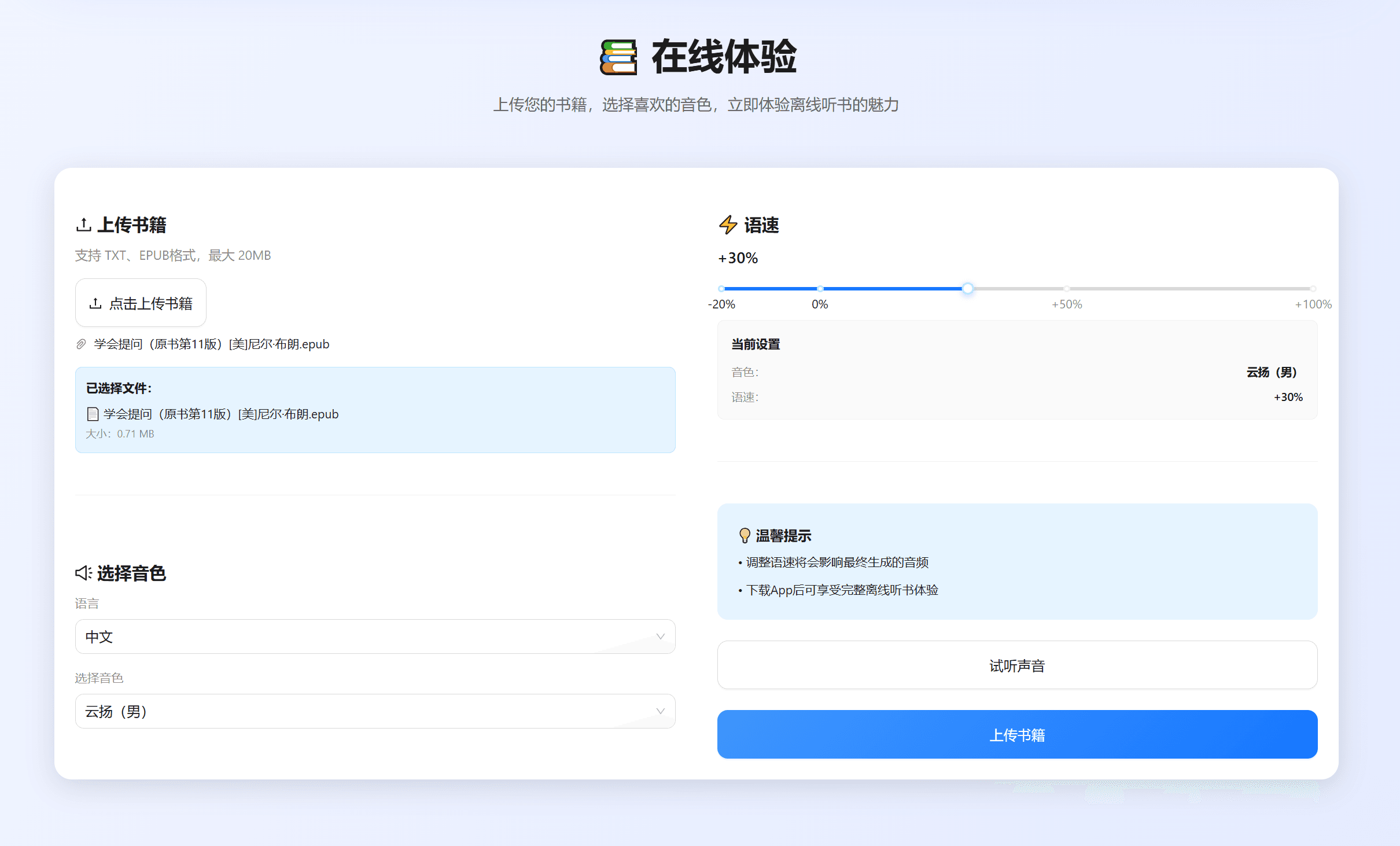The width and height of the screenshot is (1400, 846).
Task: Click the file document icon in selected file box
Action: (92, 414)
